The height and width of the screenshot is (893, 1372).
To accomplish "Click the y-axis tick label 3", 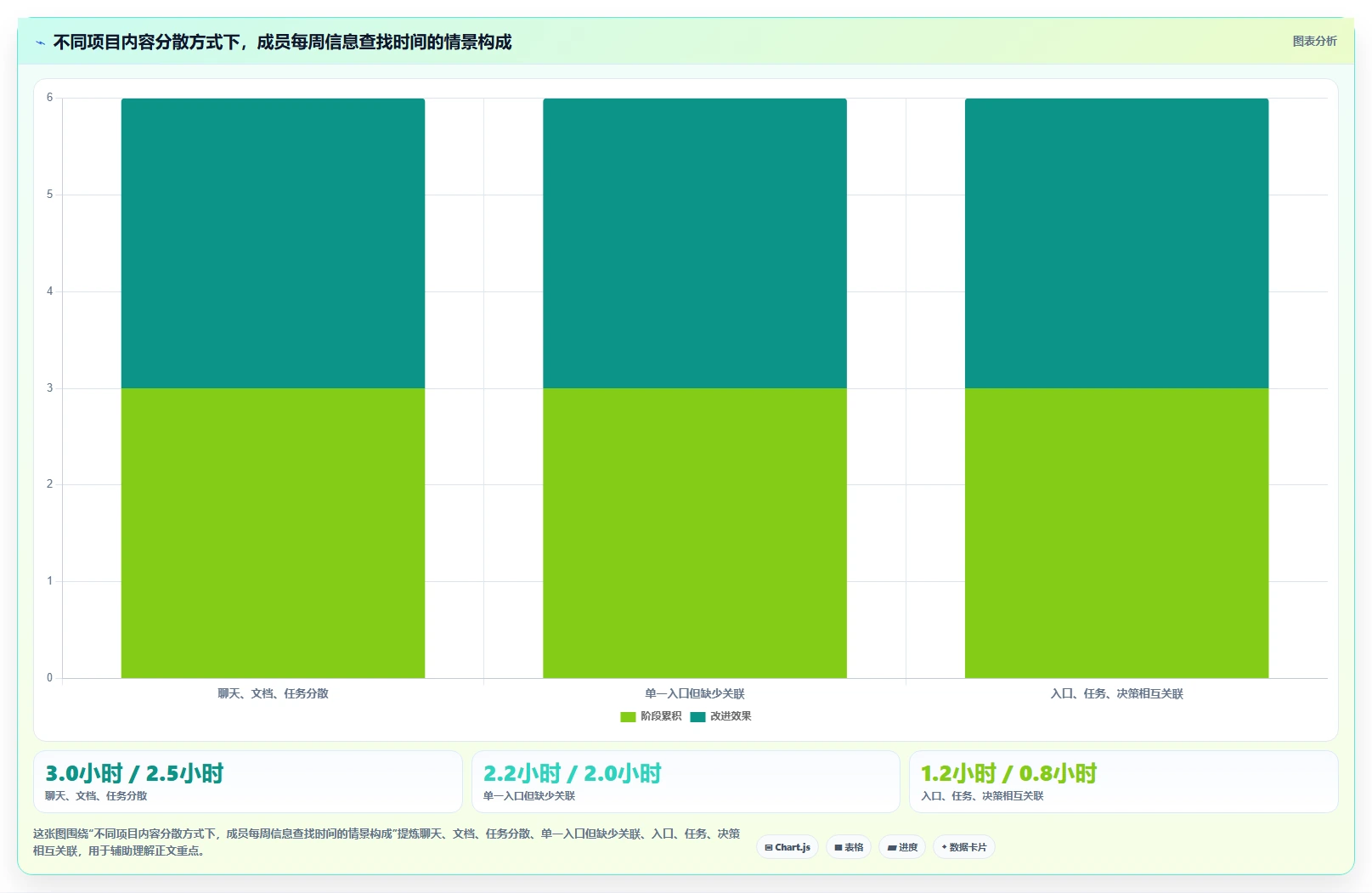I will [49, 388].
